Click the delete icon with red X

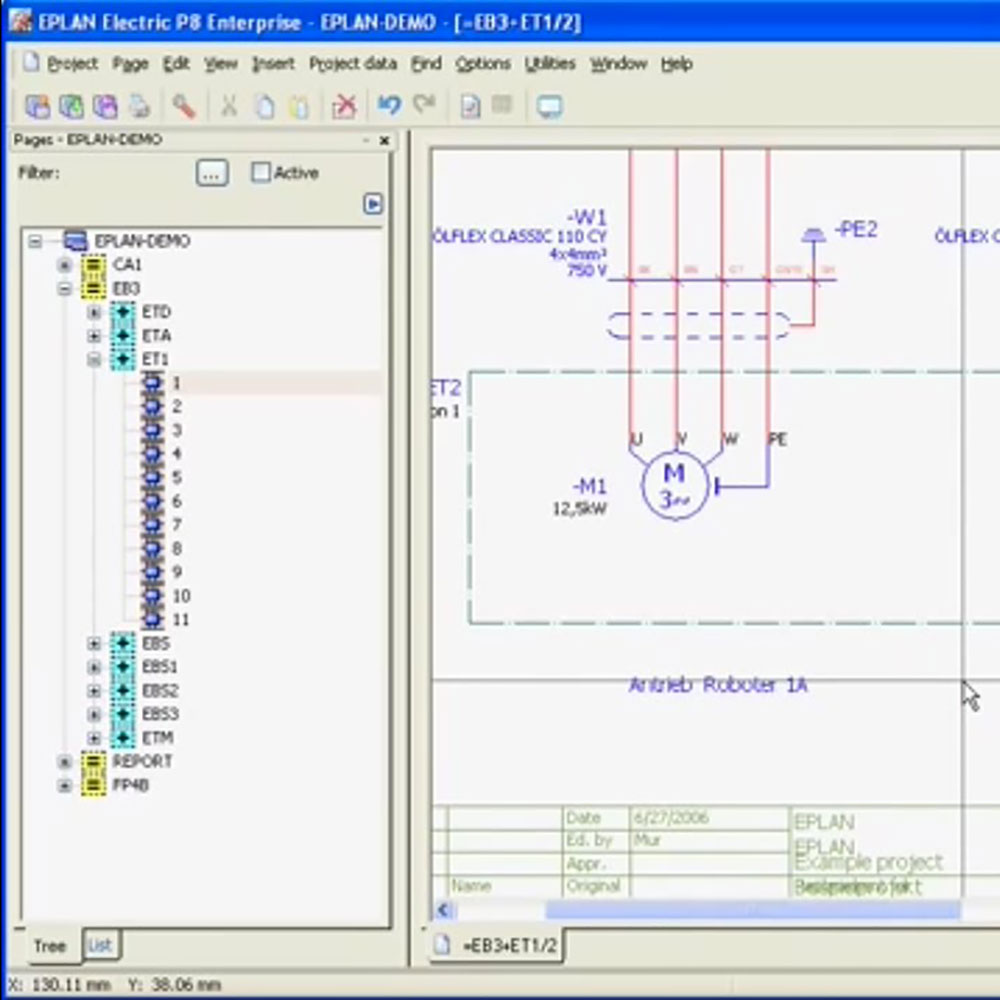pyautogui.click(x=344, y=107)
